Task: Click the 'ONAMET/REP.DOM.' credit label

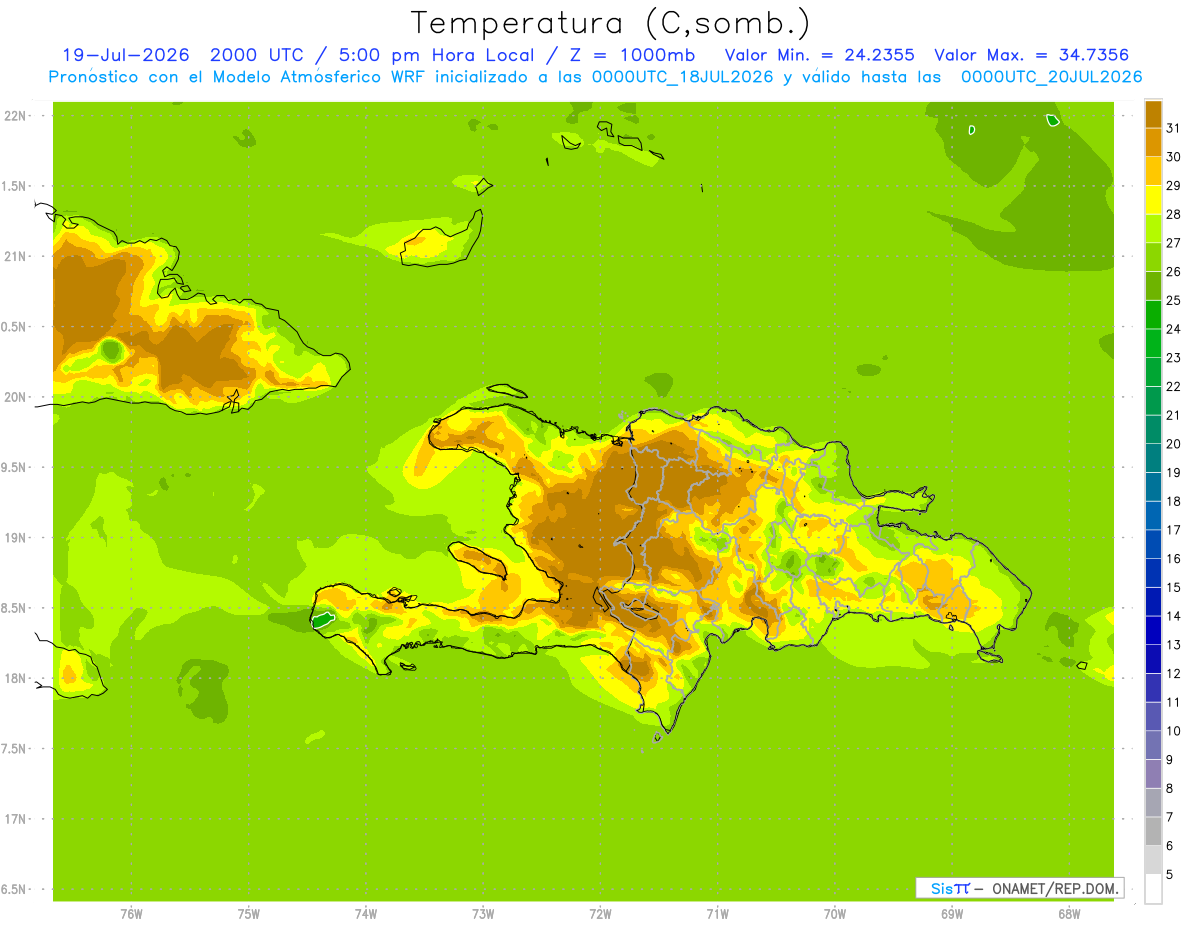Action: click(1055, 888)
